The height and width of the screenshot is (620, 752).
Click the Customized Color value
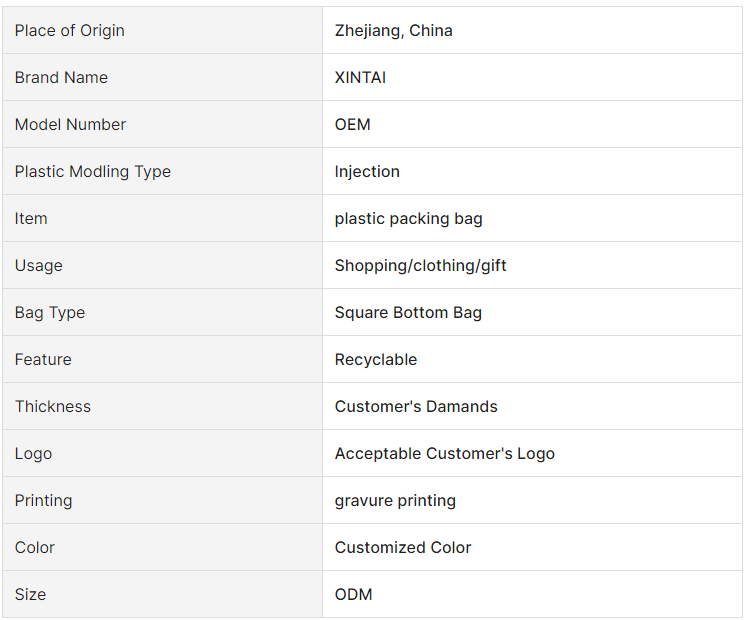(403, 547)
